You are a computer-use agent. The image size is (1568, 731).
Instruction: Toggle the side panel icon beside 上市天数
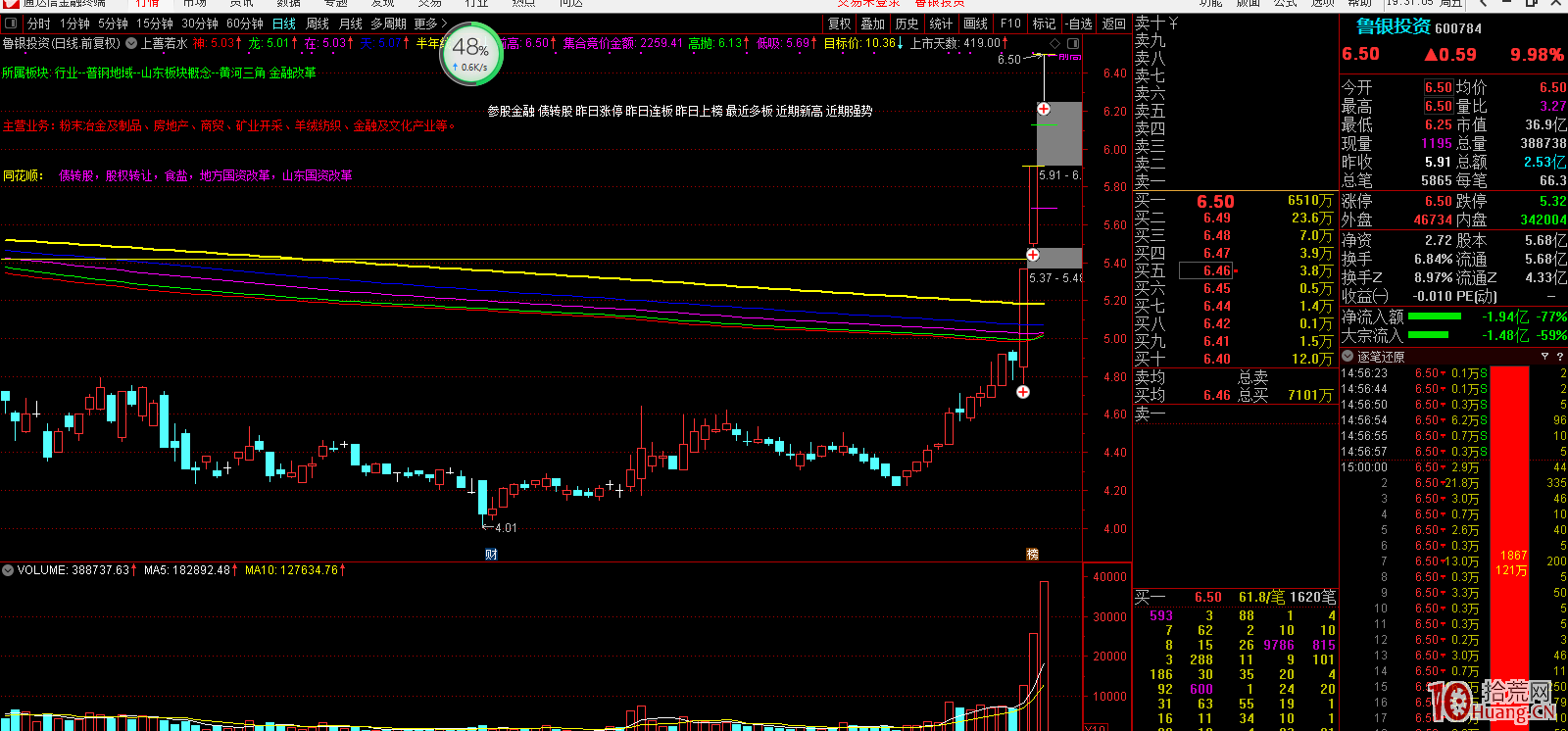[x=1073, y=43]
